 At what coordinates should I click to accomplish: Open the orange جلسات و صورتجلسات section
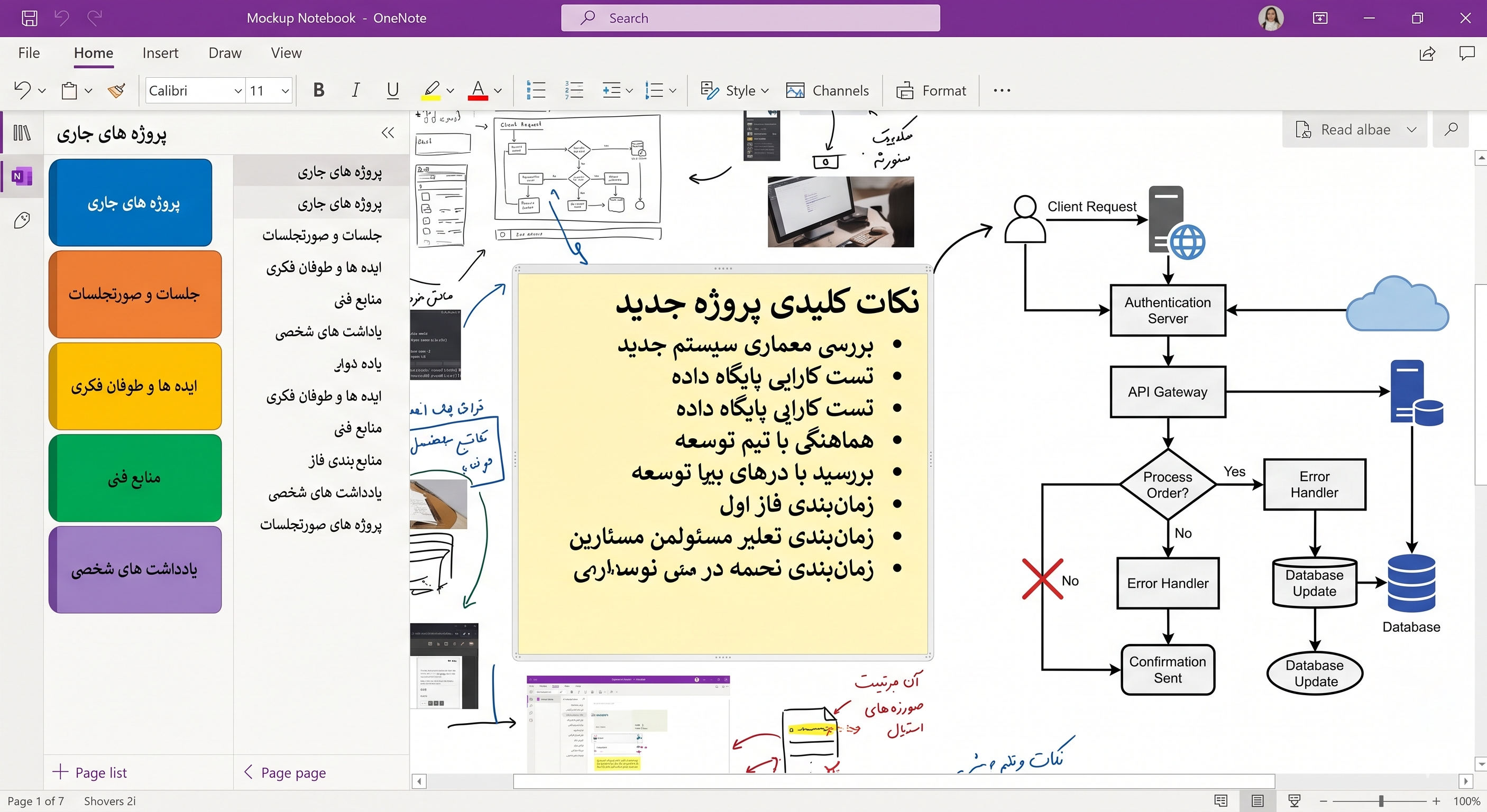point(135,294)
